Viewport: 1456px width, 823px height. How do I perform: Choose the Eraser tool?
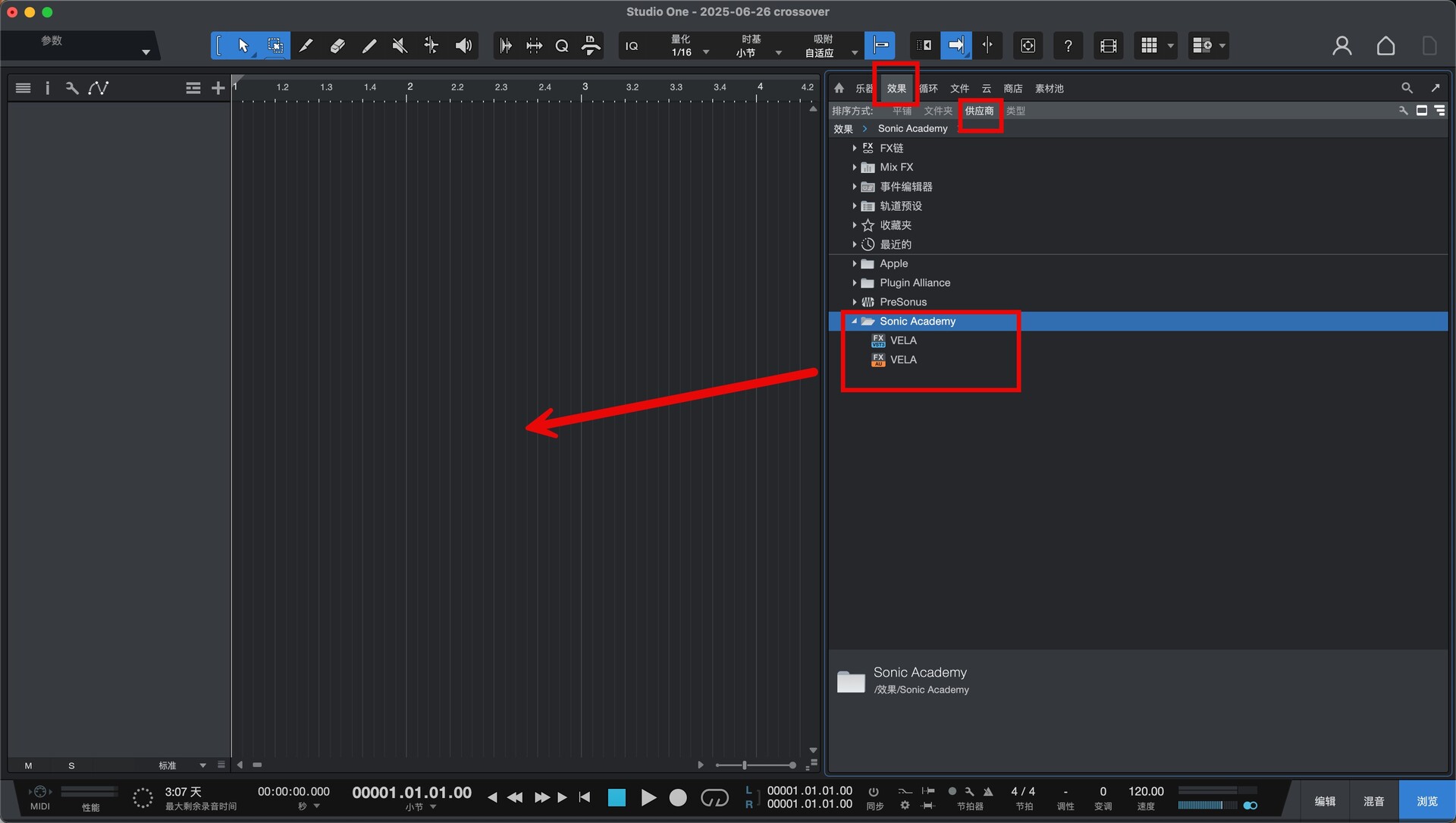pos(337,46)
